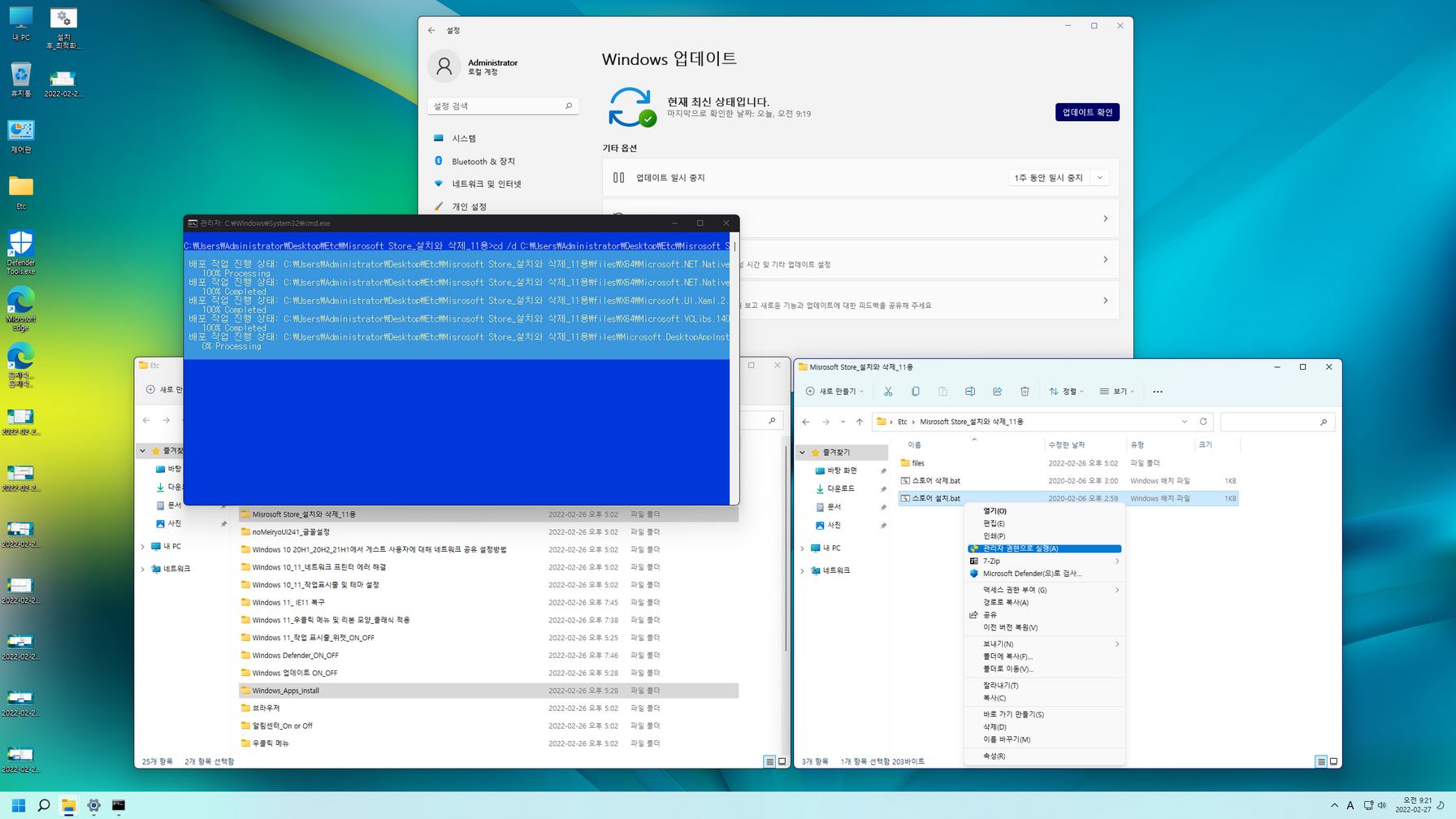This screenshot has width=1456, height=819.
Task: Select Open (열기) in the context menu
Action: [1044, 511]
